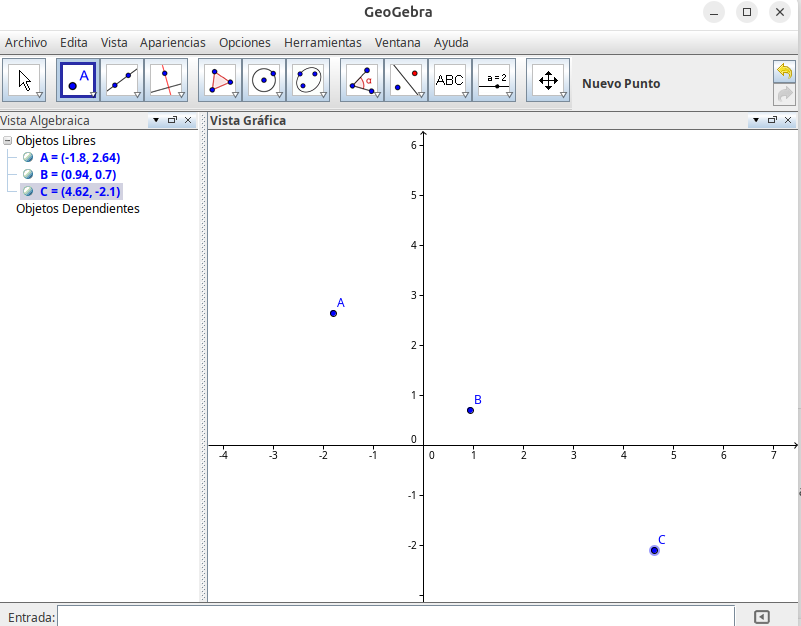The width and height of the screenshot is (801, 626).
Task: Open the Vista Algebraica panel dropdown arrow
Action: pyautogui.click(x=155, y=120)
